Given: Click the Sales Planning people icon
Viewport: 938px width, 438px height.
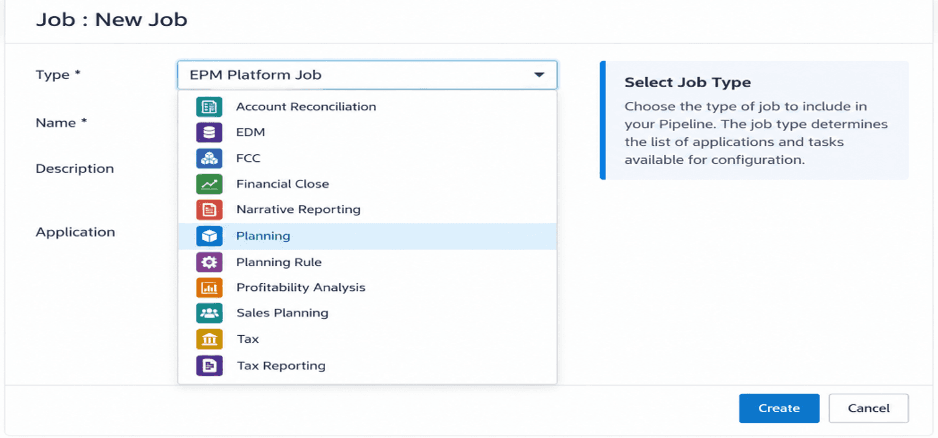Looking at the screenshot, I should [209, 313].
